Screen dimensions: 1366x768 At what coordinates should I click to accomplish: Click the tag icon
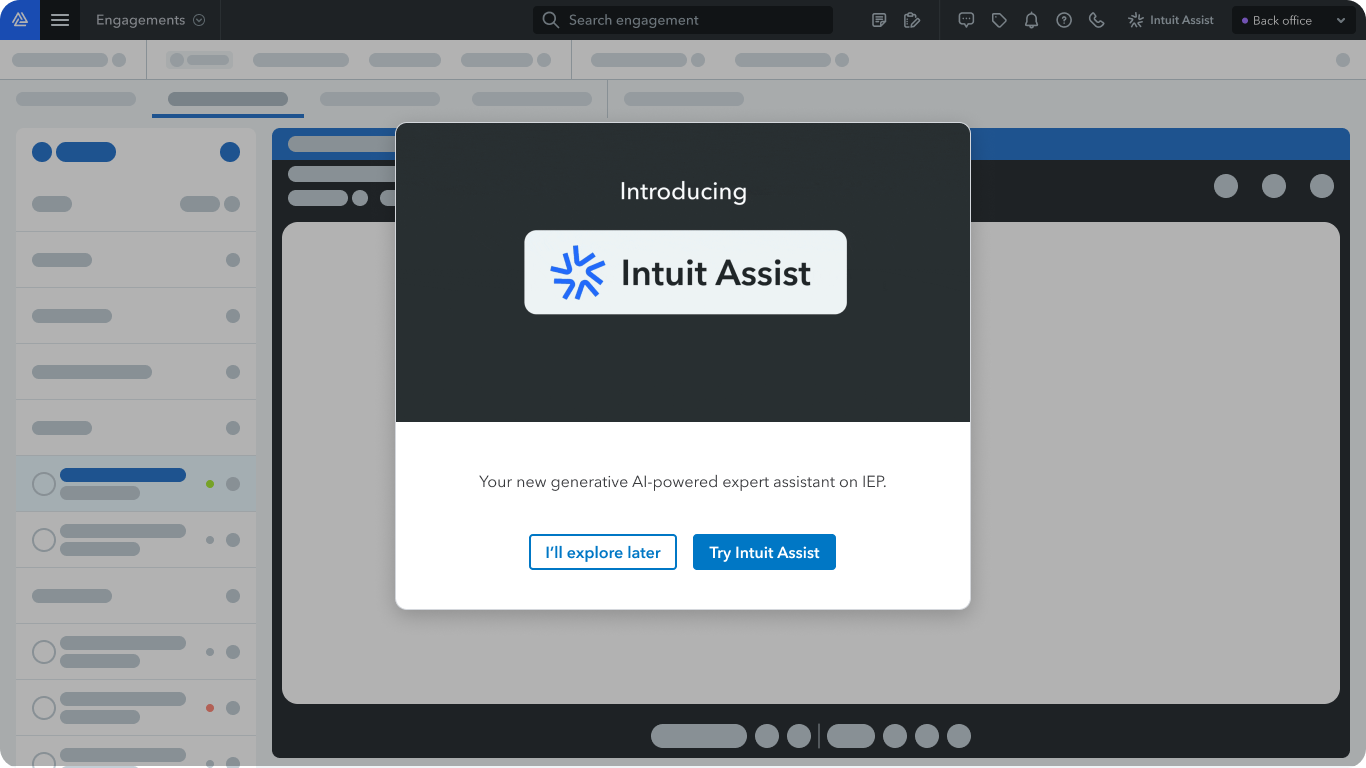pos(999,20)
